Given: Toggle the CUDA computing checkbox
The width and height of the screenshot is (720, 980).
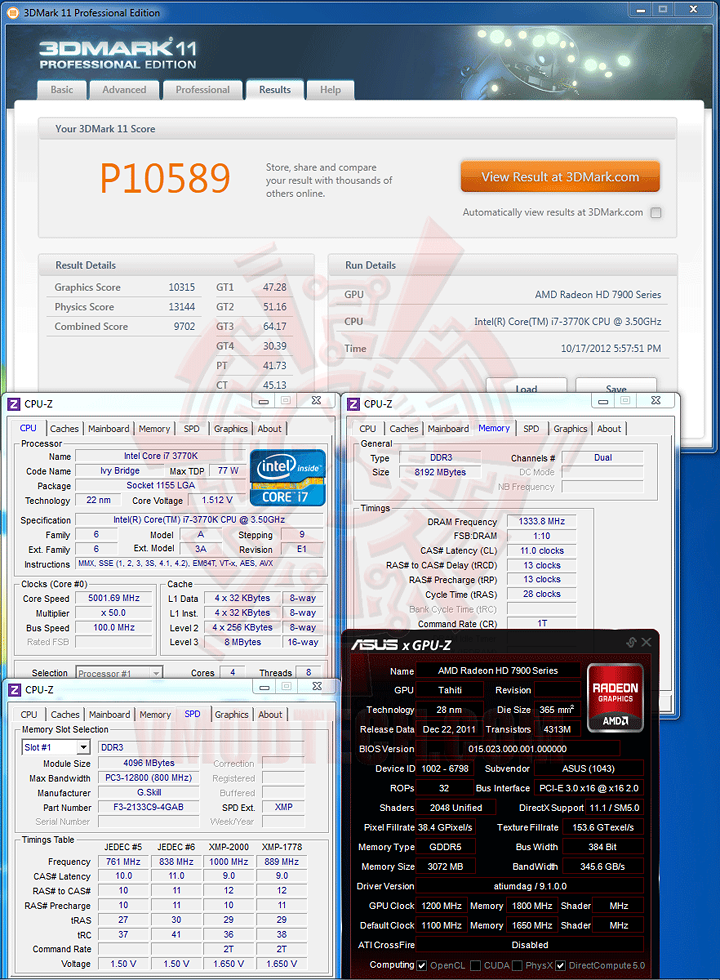Looking at the screenshot, I should click(476, 966).
